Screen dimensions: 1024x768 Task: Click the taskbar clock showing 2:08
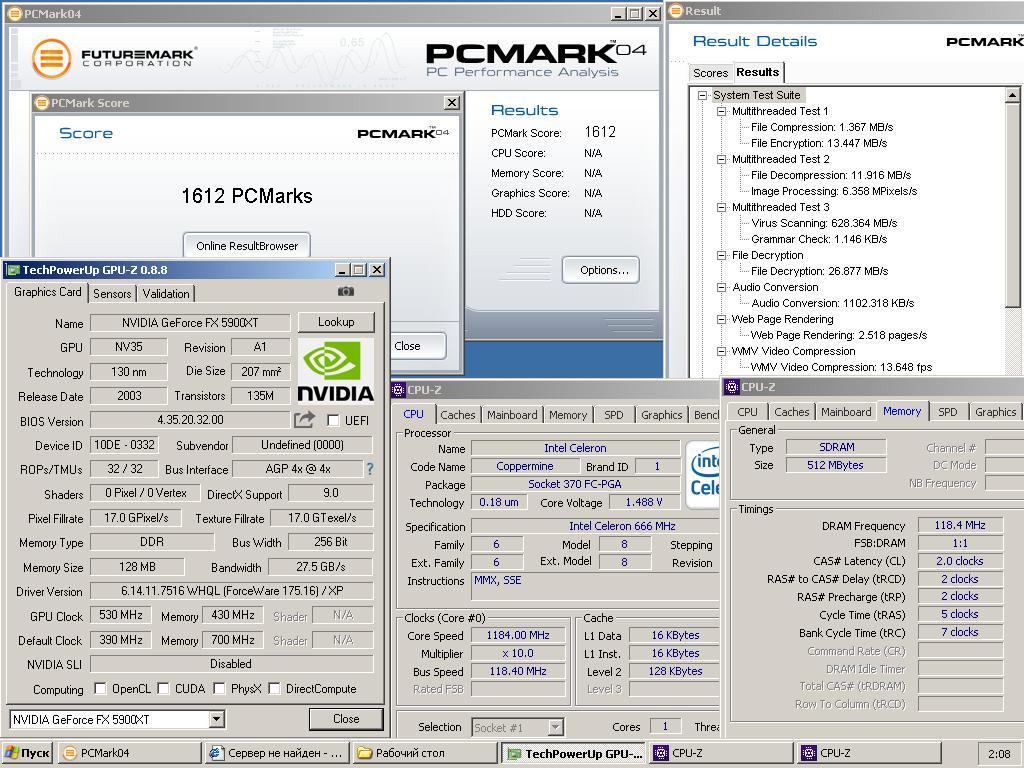tap(999, 754)
